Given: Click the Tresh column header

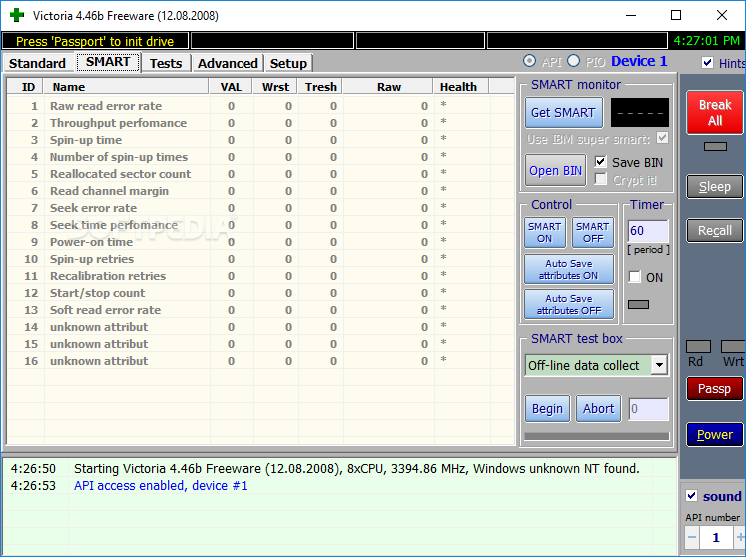Looking at the screenshot, I should tap(321, 87).
